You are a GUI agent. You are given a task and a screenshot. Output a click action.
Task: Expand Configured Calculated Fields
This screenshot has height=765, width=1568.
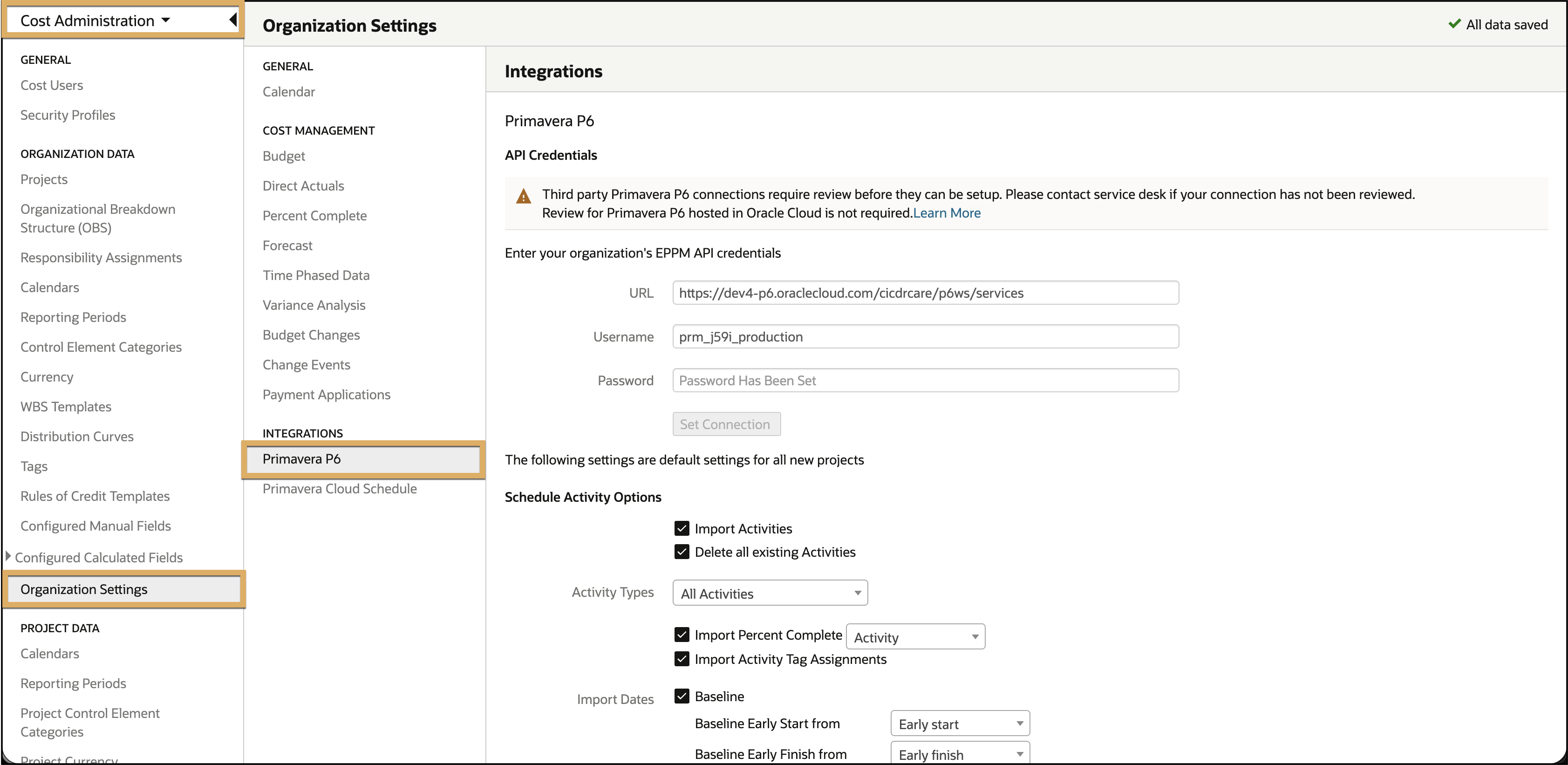[x=8, y=556]
